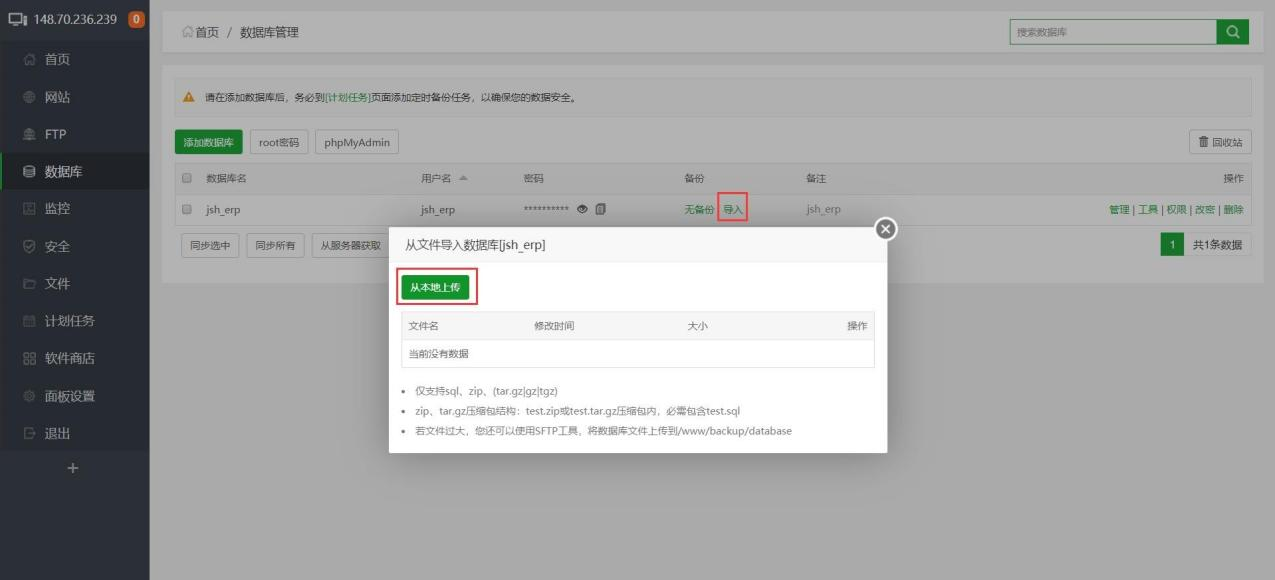Click the plus icon in sidebar
Image resolution: width=1275 pixels, height=580 pixels.
[x=73, y=467]
